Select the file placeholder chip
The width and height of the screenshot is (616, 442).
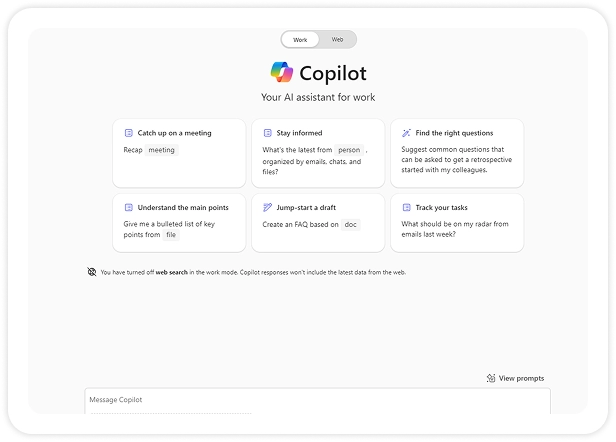tap(171, 235)
